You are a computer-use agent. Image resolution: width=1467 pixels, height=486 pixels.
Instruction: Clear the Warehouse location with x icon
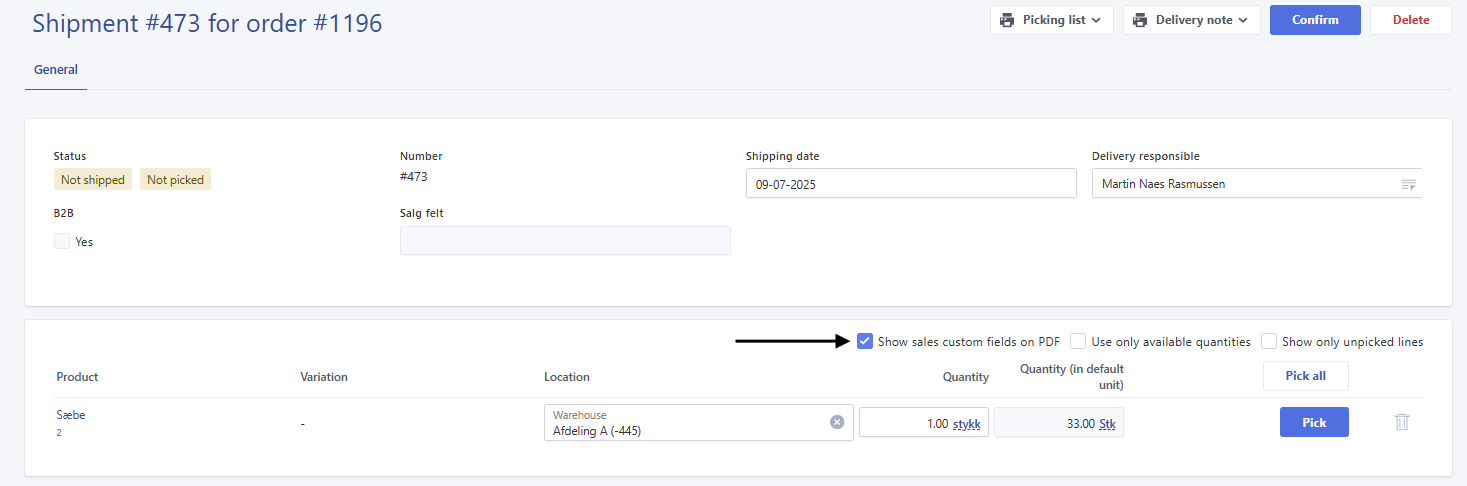point(837,422)
